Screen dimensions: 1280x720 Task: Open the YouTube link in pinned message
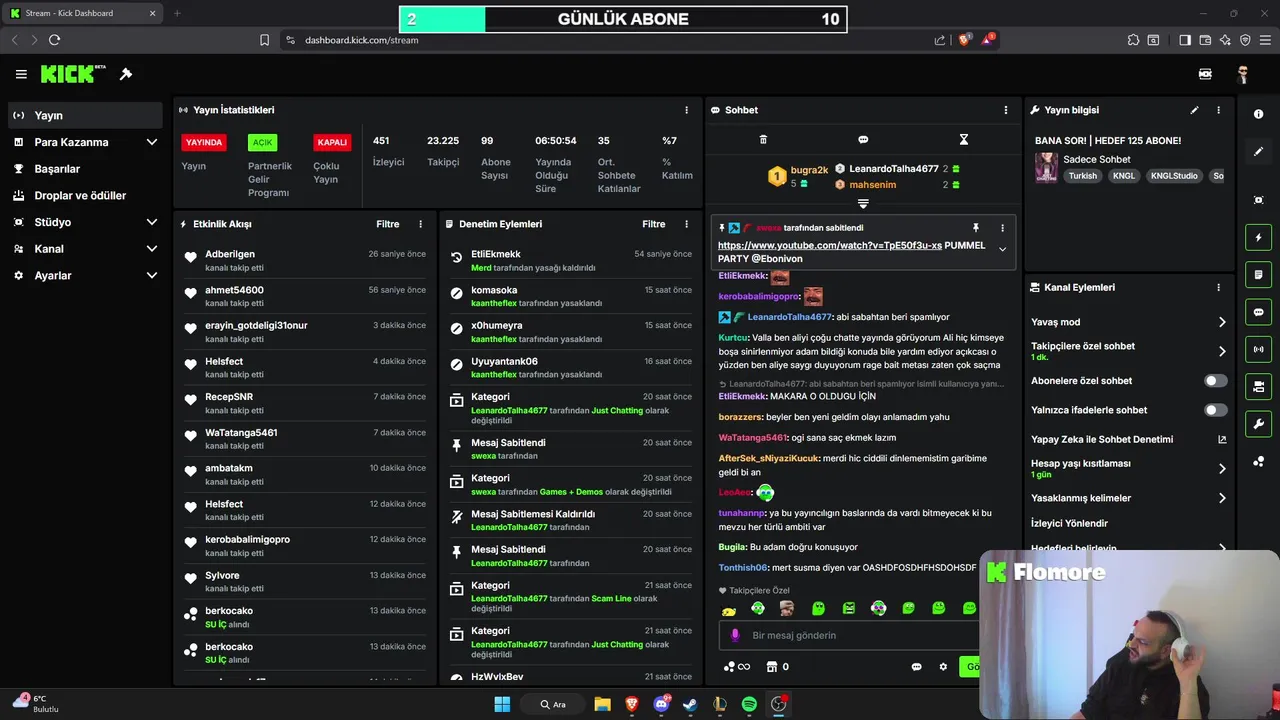[829, 245]
